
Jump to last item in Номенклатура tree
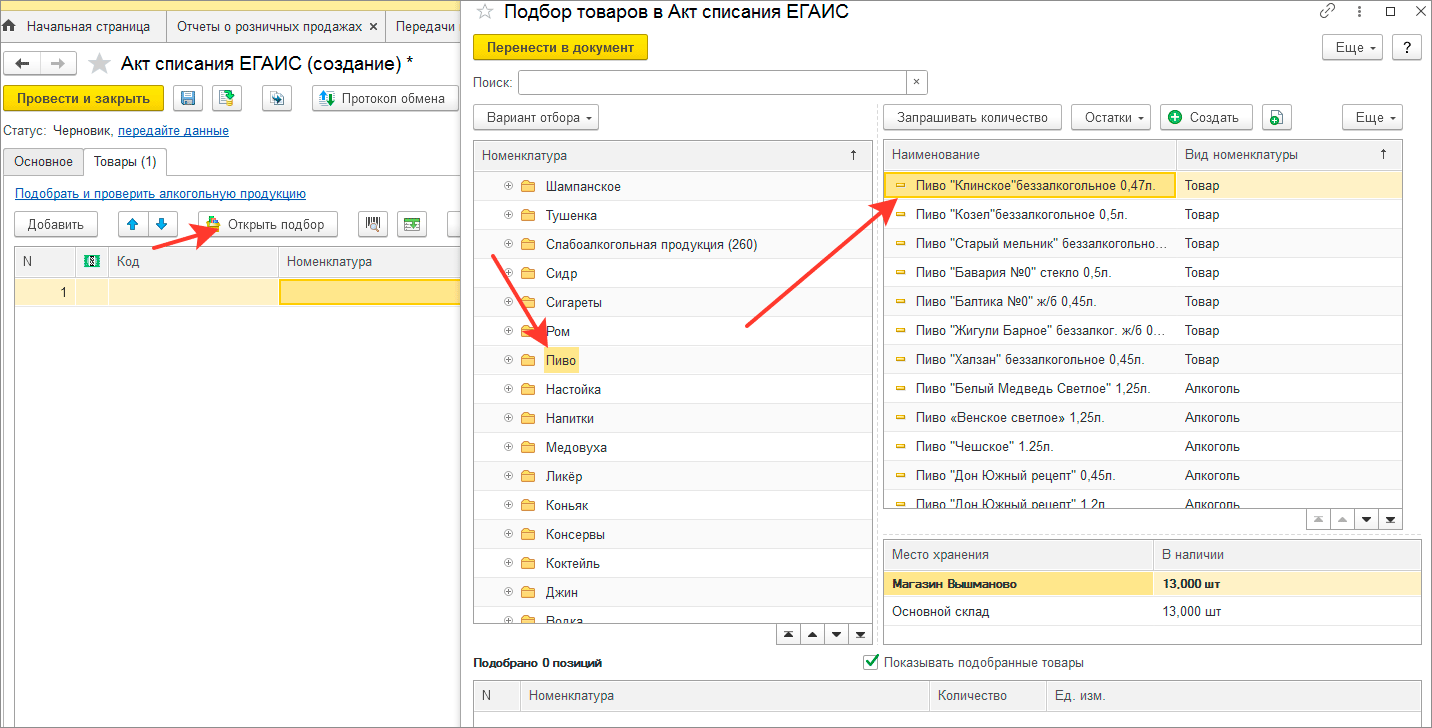coord(860,634)
